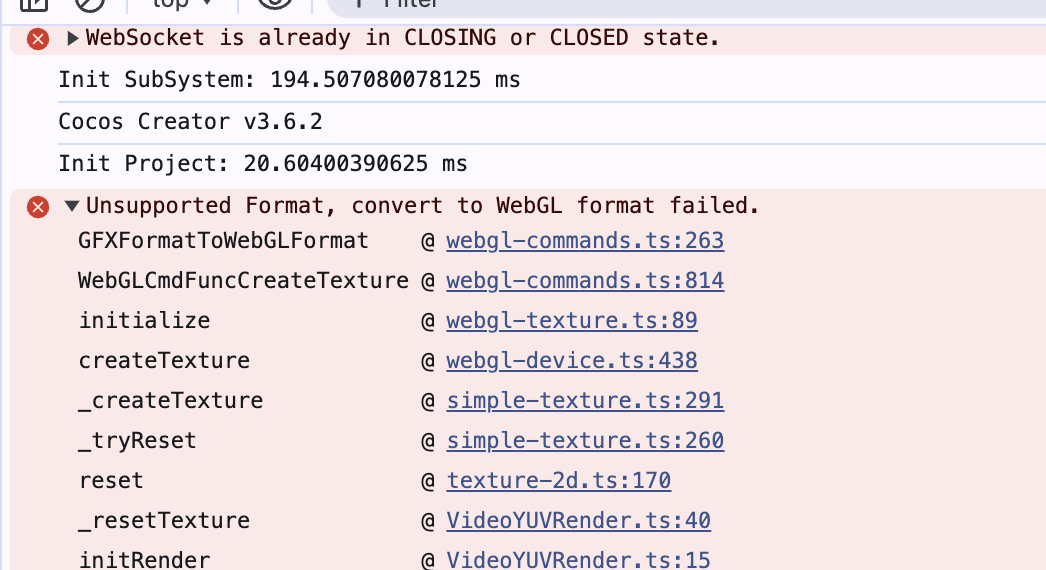The image size is (1046, 570).
Task: Follow the webgl-texture.ts:89 link
Action: (572, 321)
